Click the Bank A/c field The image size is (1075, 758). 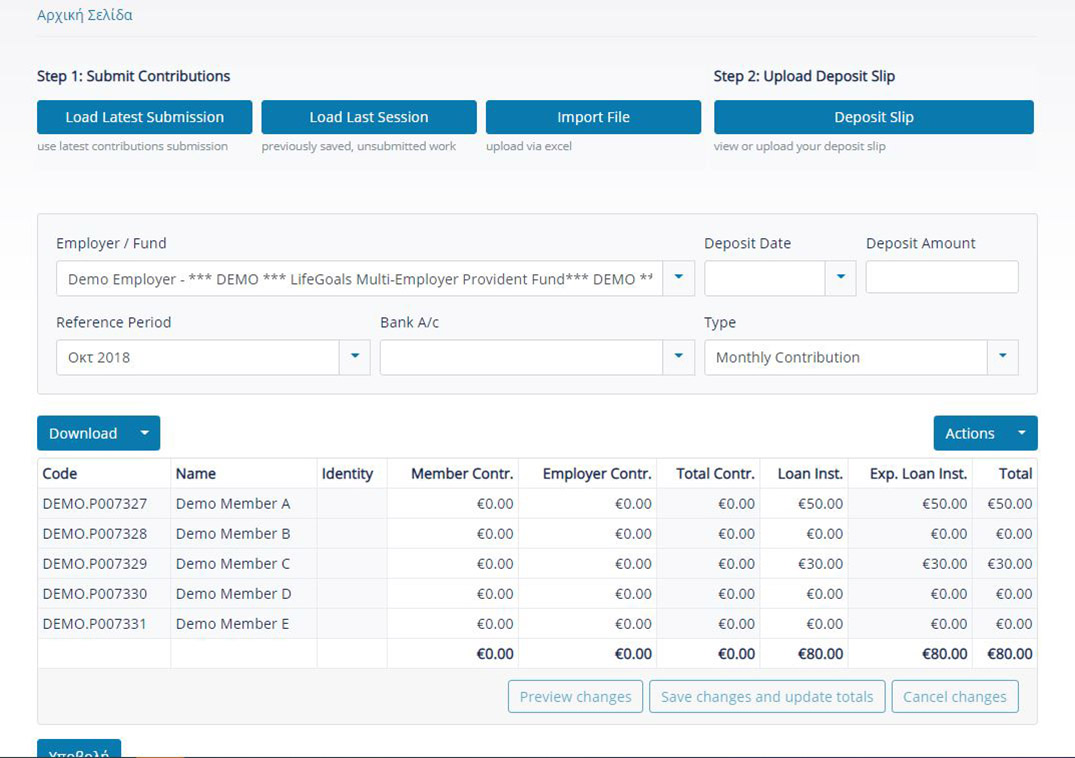(521, 357)
